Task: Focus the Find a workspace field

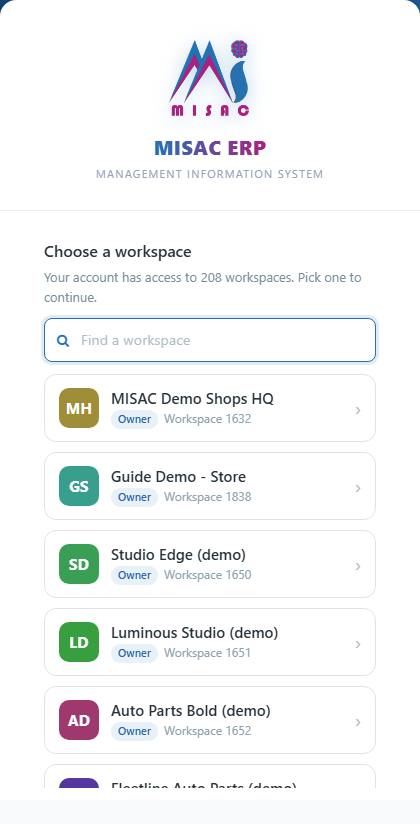Action: 210,340
